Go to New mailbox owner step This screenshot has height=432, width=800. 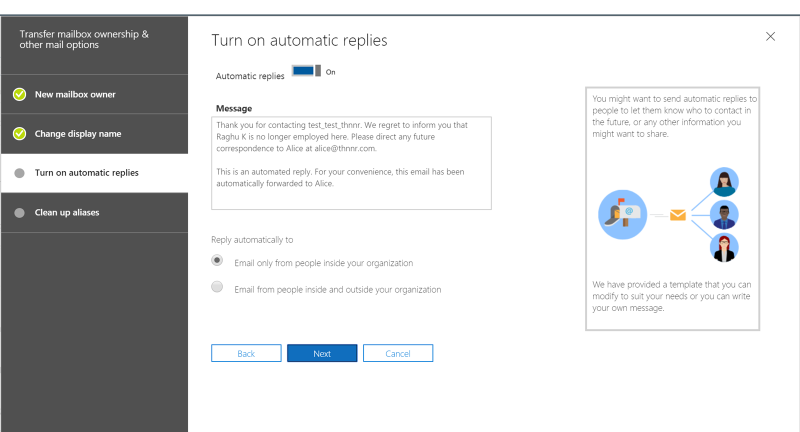[75, 94]
